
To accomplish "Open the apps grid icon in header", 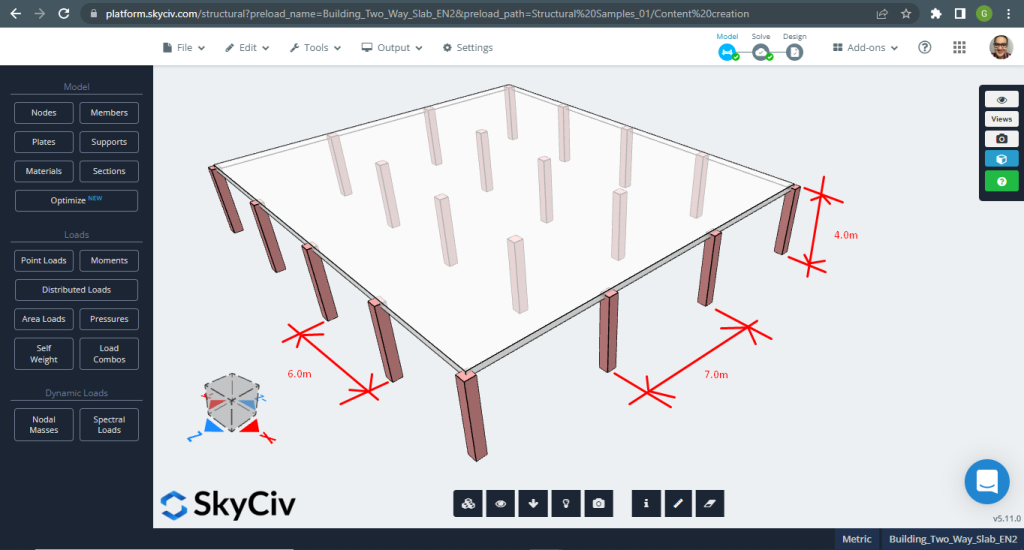I will coord(959,47).
